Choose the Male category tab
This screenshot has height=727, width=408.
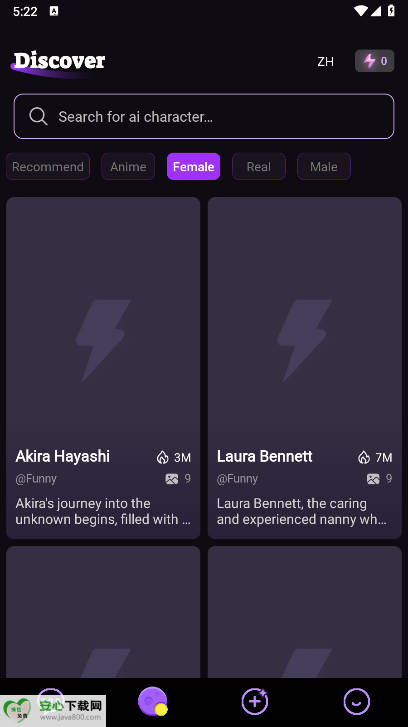click(x=324, y=166)
